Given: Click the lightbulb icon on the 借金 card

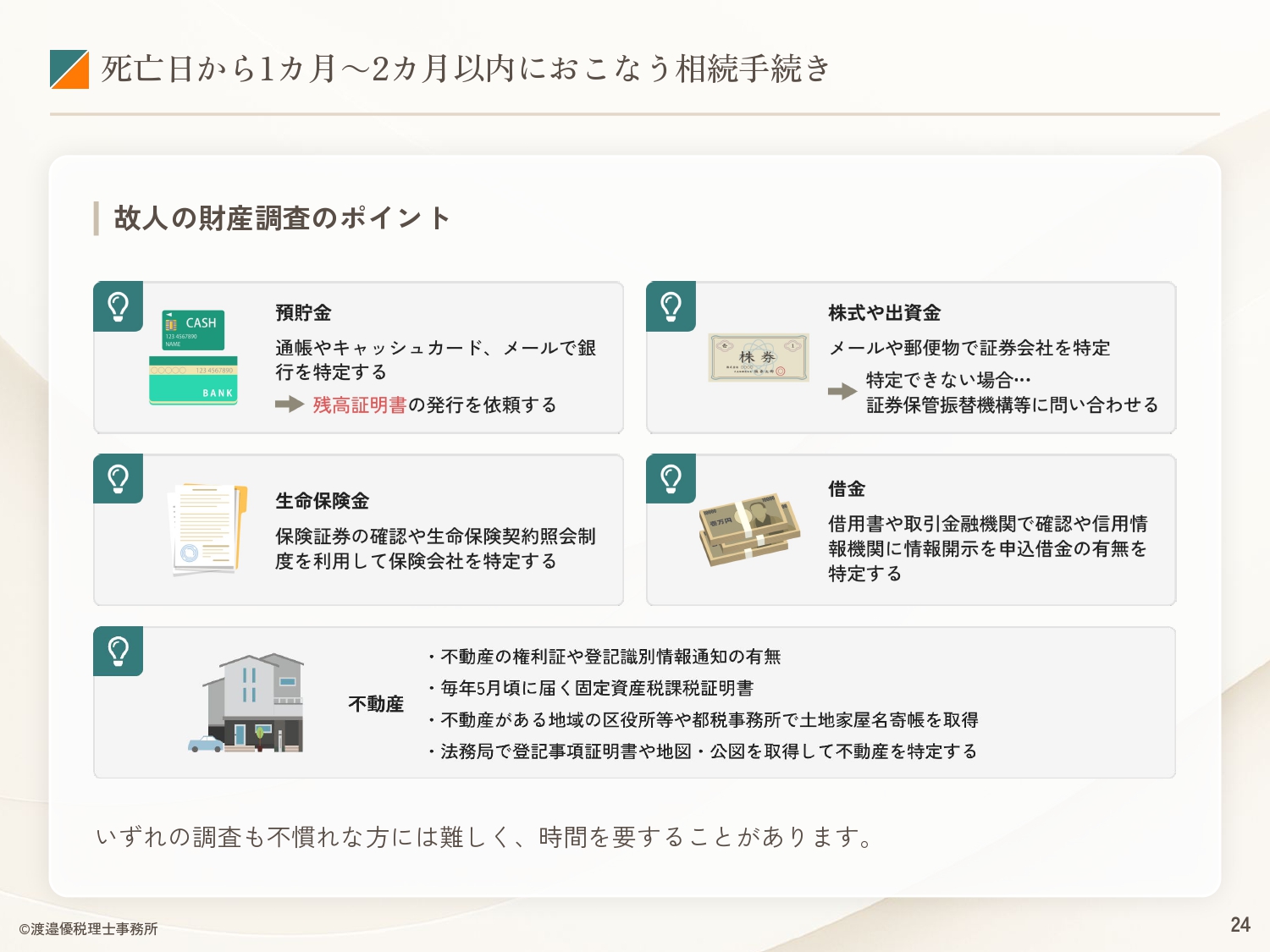Looking at the screenshot, I should point(671,479).
